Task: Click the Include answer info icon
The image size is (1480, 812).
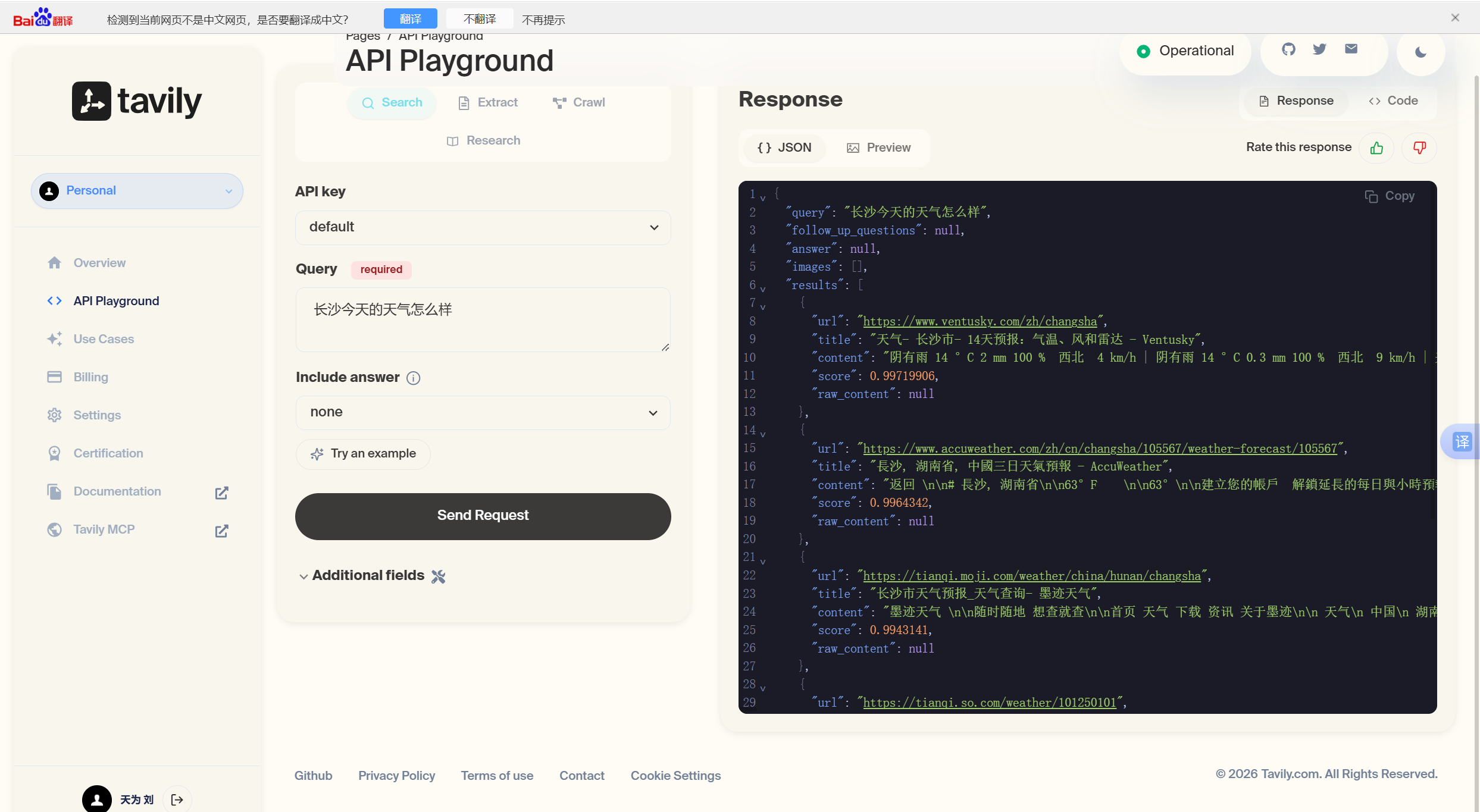Action: pyautogui.click(x=413, y=378)
